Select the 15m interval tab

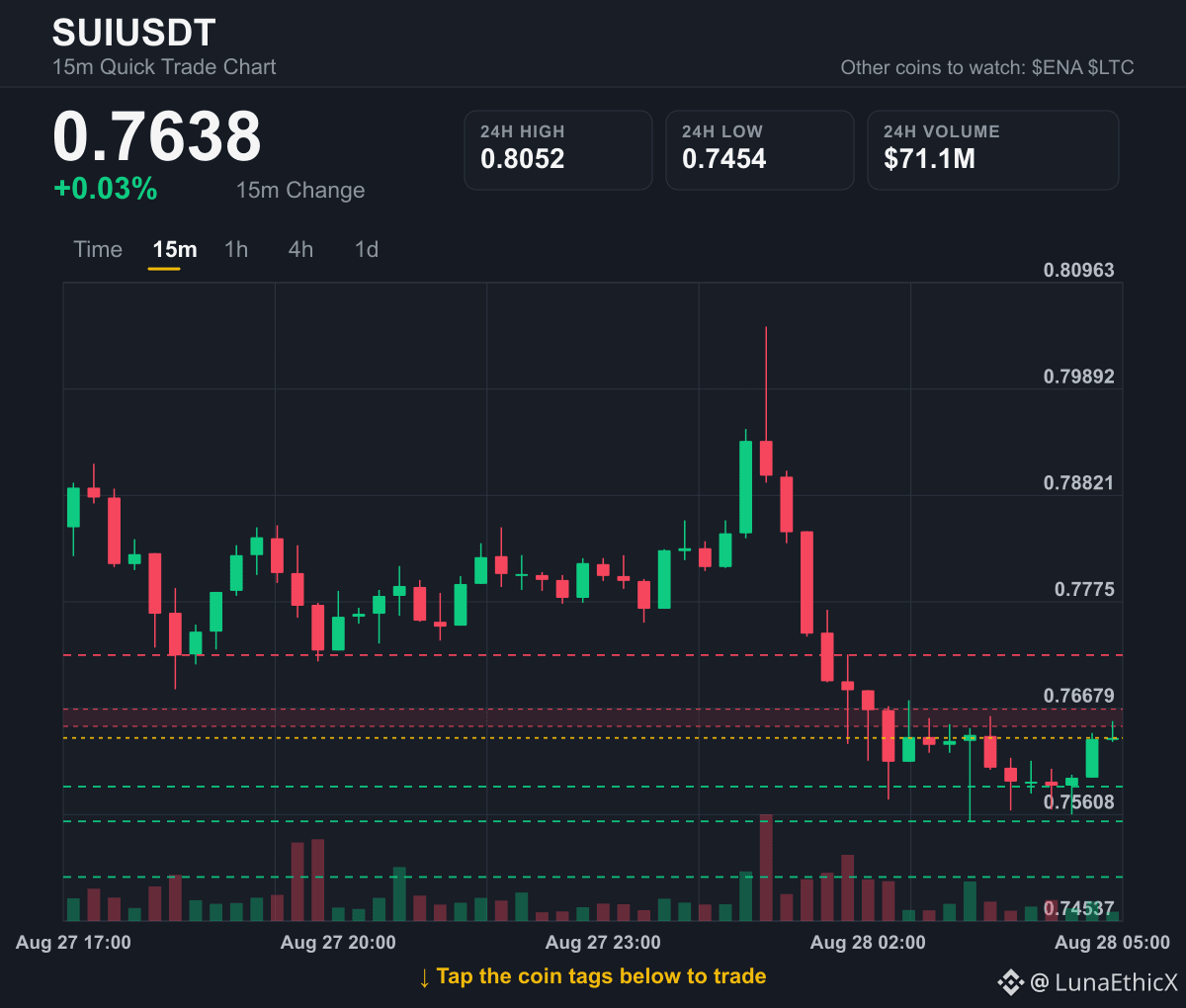tap(175, 249)
